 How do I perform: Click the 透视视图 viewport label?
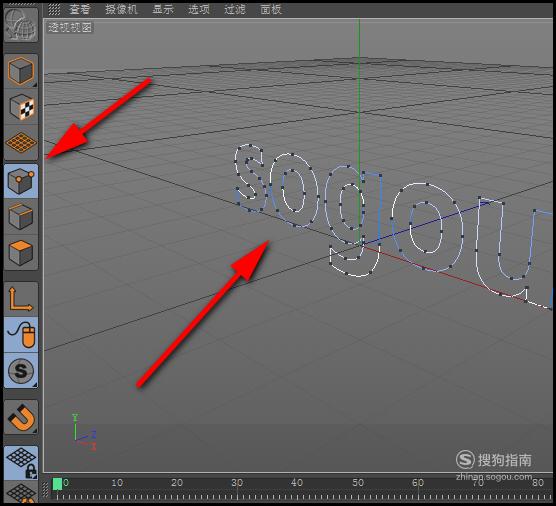(70, 27)
